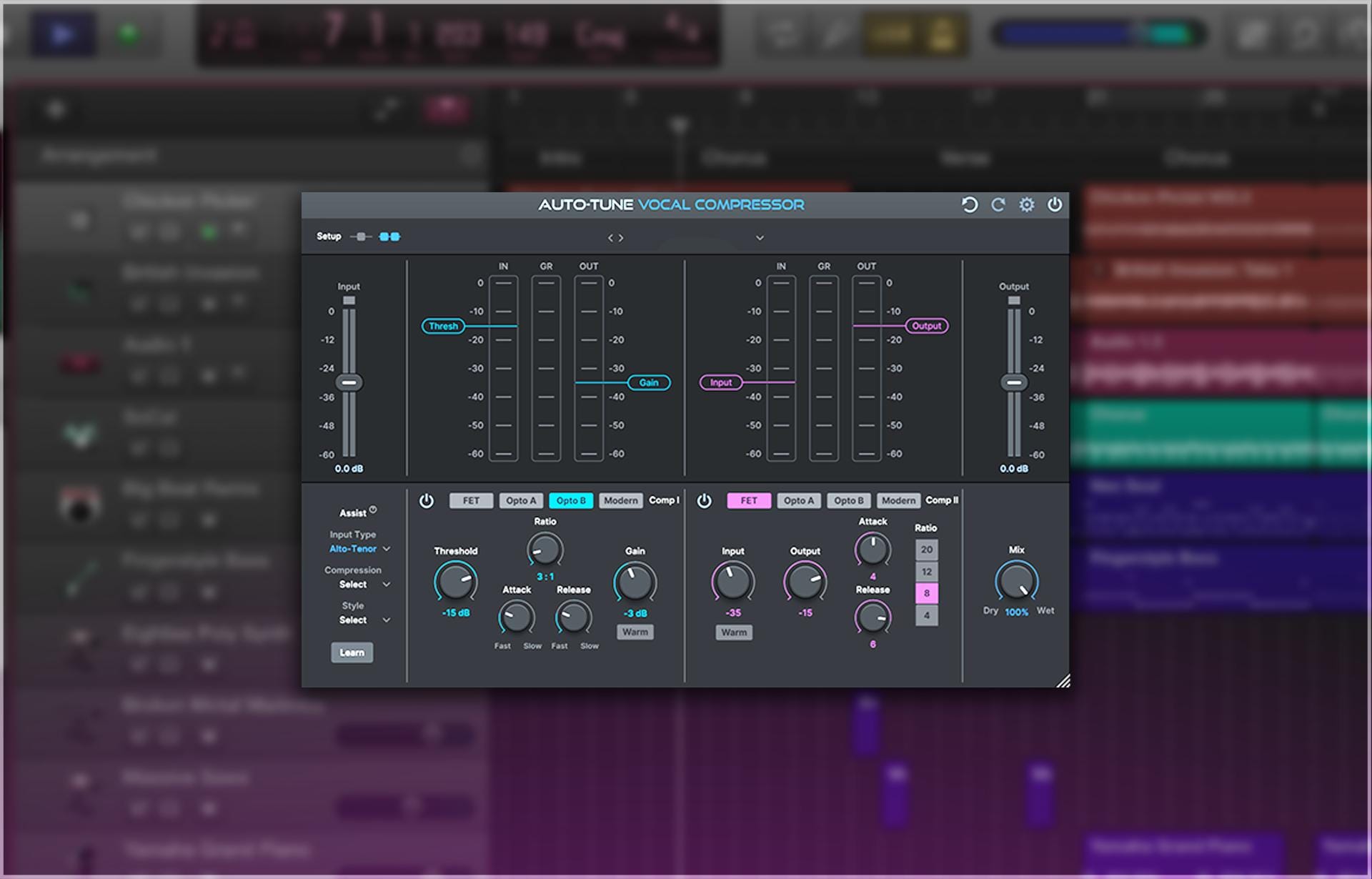
Task: Click the Input fader 0.0 dB readout
Action: [x=349, y=469]
